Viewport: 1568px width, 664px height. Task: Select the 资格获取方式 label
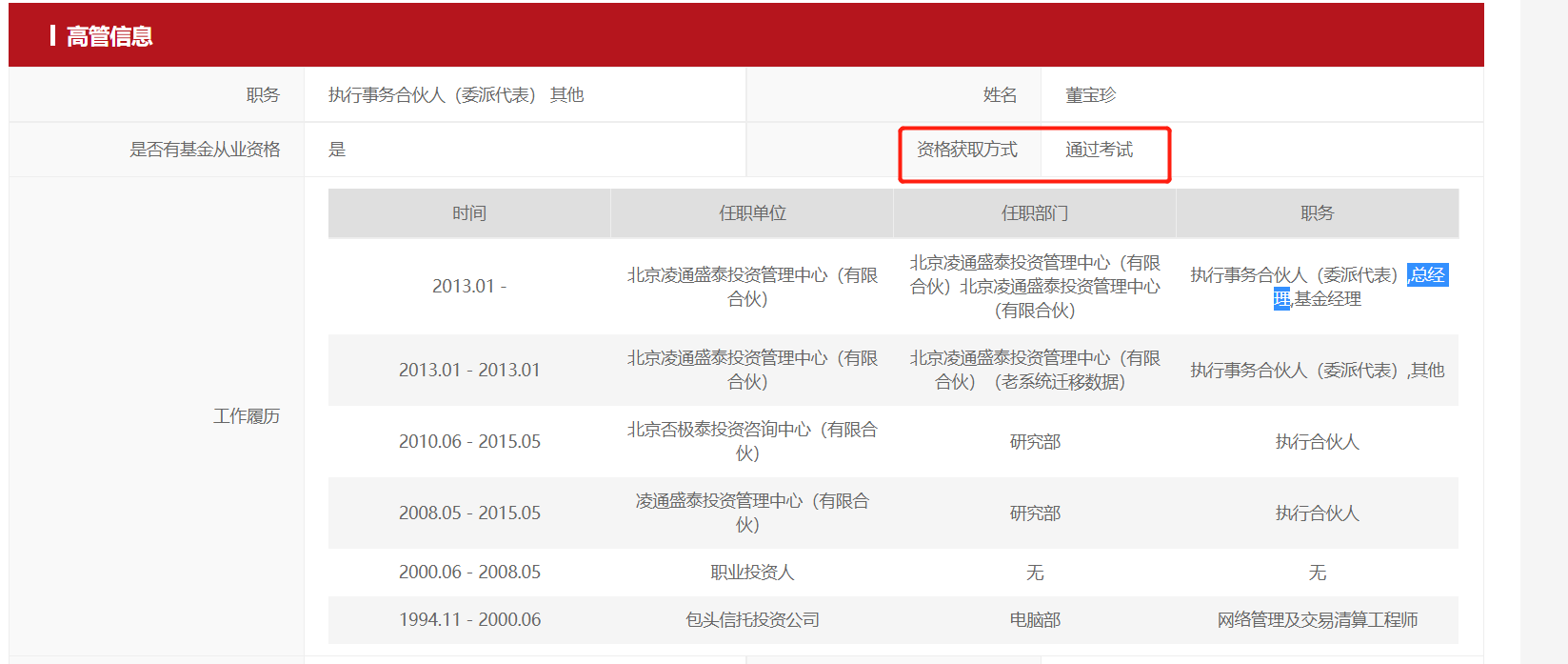tap(966, 150)
